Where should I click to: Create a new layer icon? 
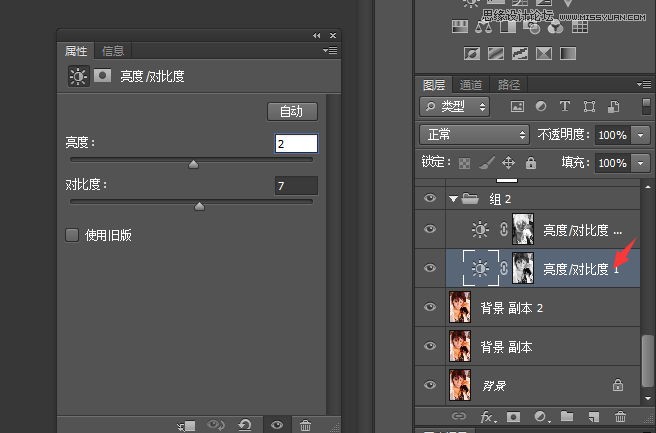click(x=594, y=416)
